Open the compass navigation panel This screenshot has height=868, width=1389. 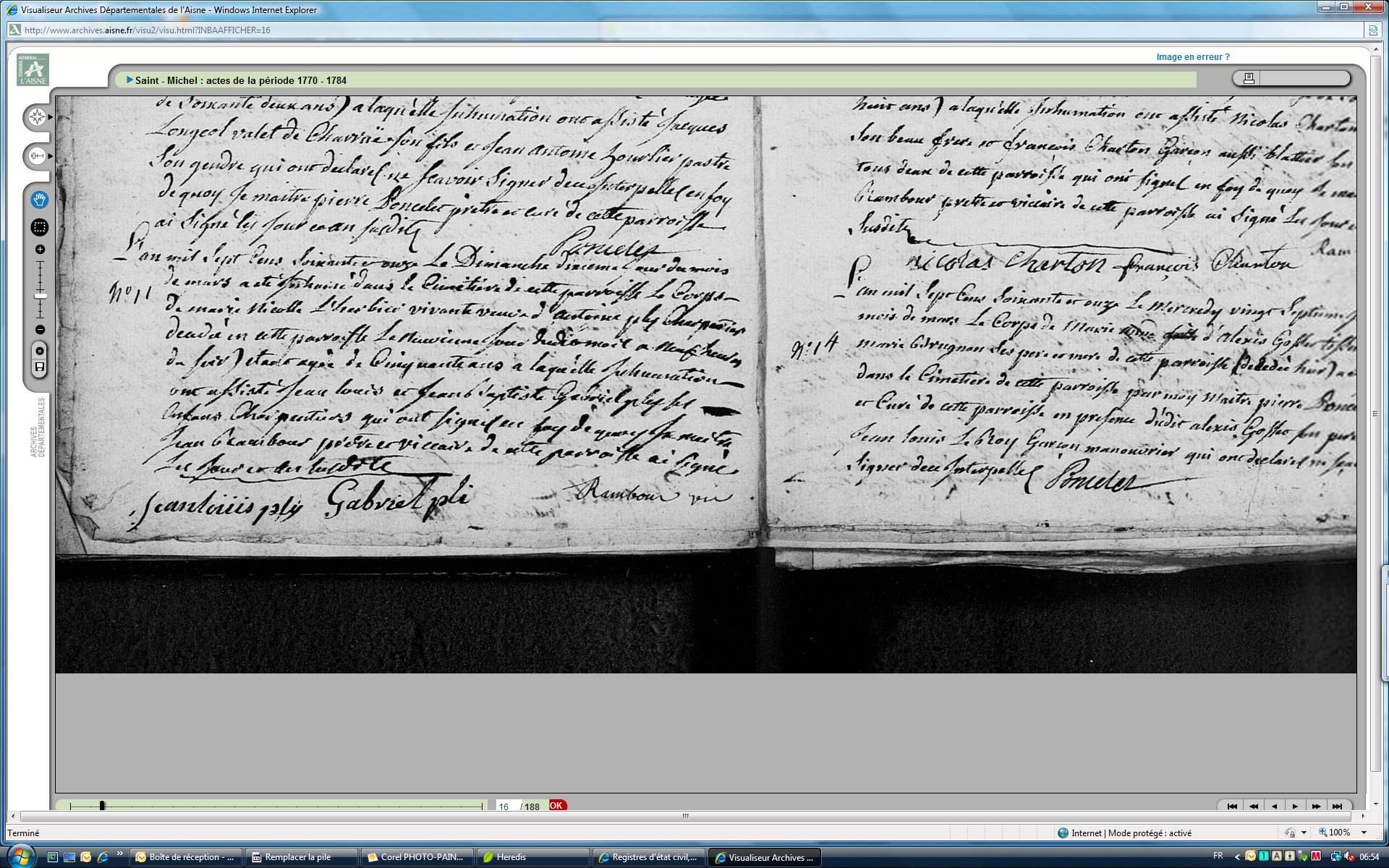tap(37, 117)
